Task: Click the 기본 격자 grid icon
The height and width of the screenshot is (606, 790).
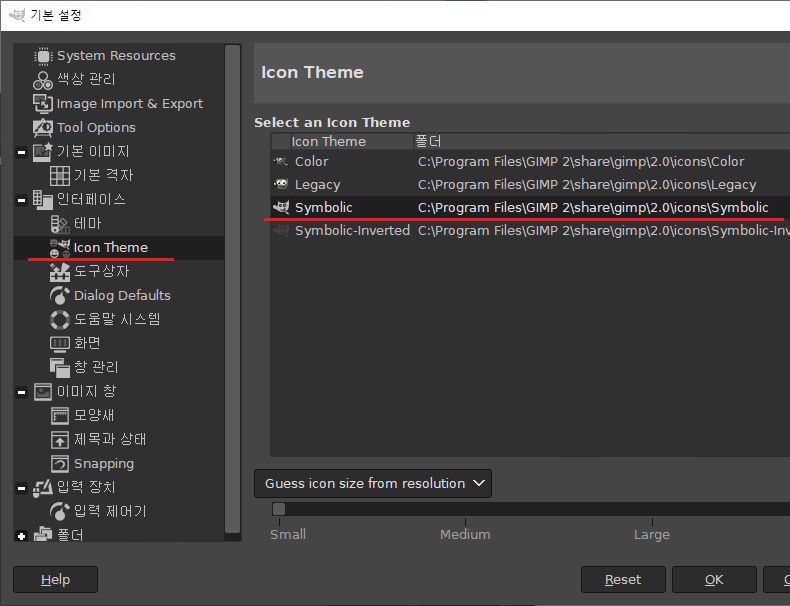Action: [60, 176]
